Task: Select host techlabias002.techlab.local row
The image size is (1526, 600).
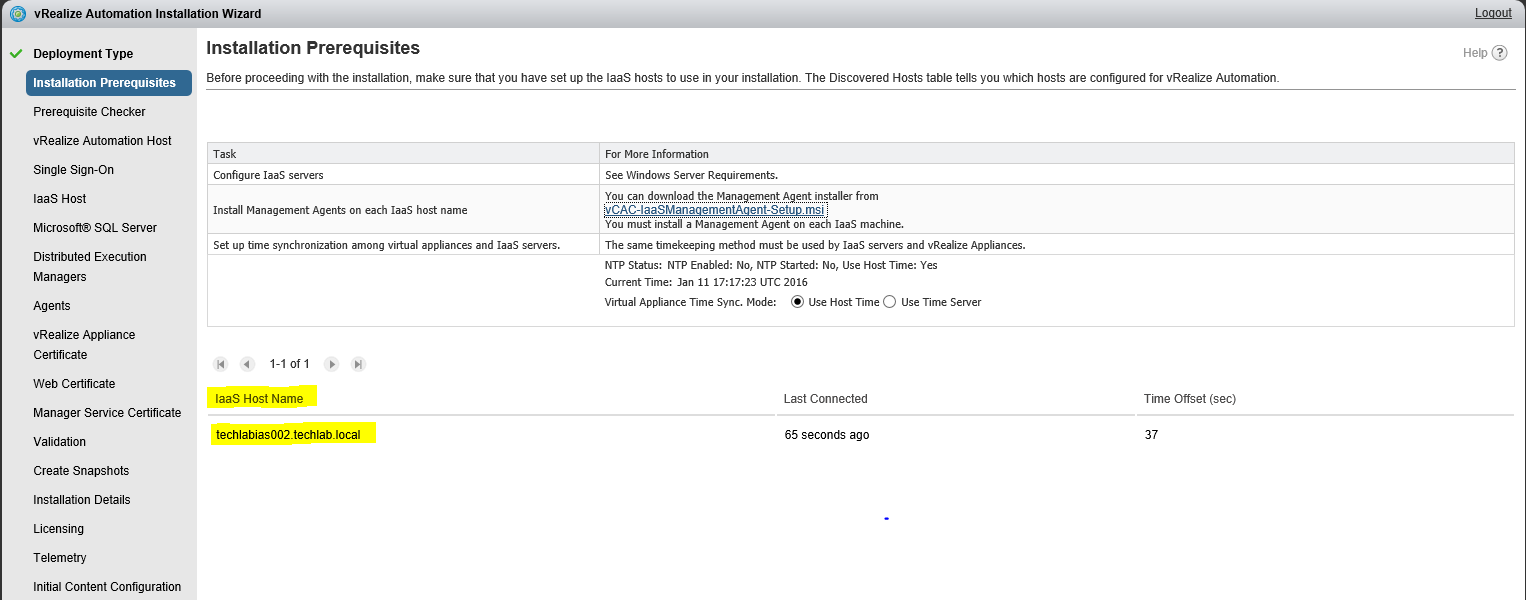Action: coord(860,435)
